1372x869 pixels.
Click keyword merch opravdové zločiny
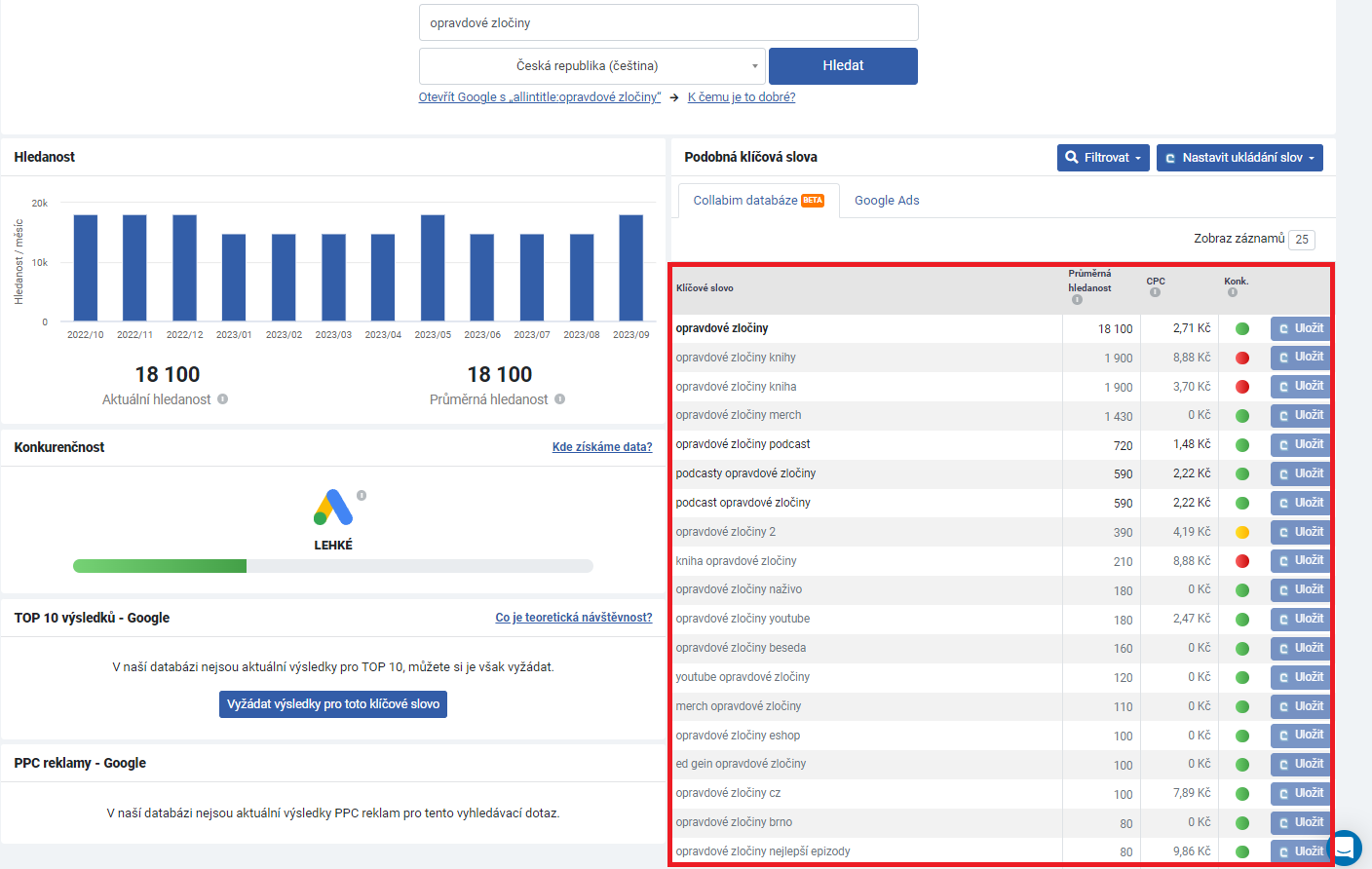tap(739, 706)
